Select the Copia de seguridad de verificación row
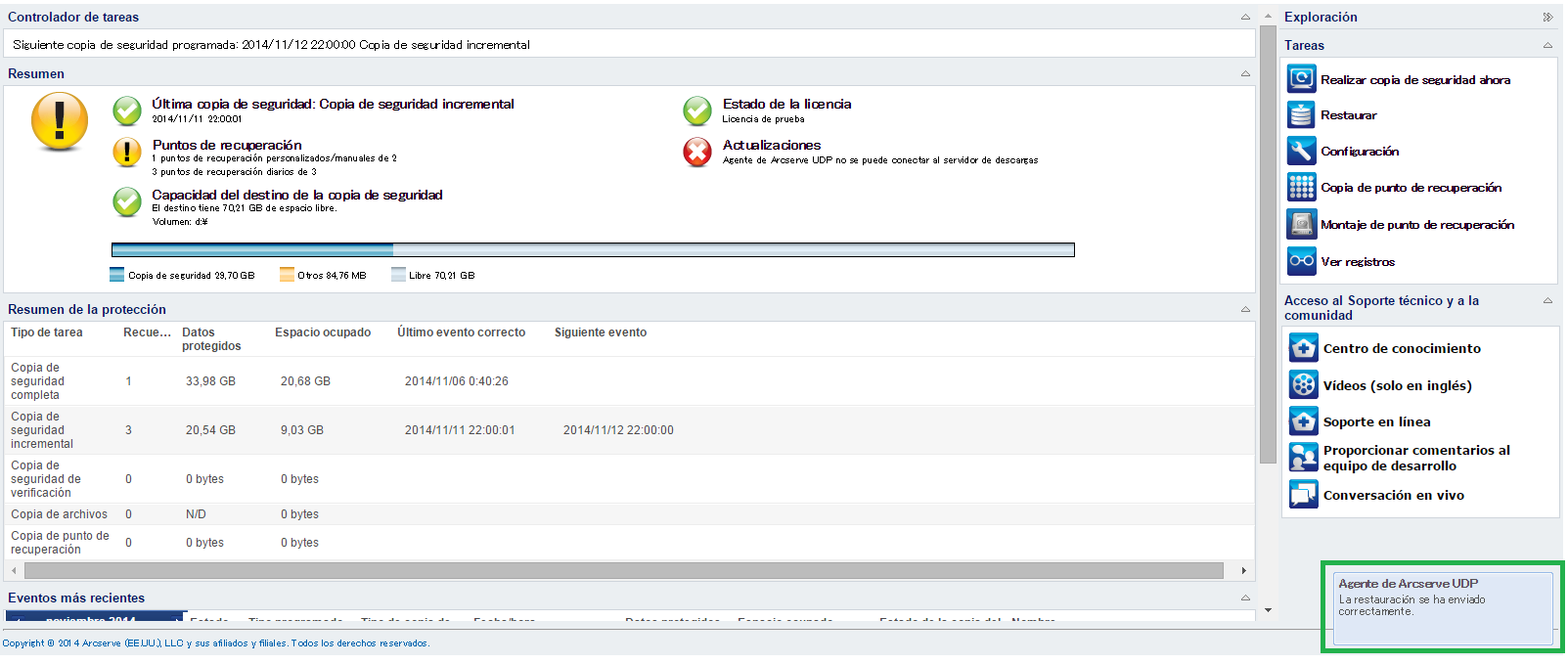This screenshot has height=664, width=1568. point(629,479)
